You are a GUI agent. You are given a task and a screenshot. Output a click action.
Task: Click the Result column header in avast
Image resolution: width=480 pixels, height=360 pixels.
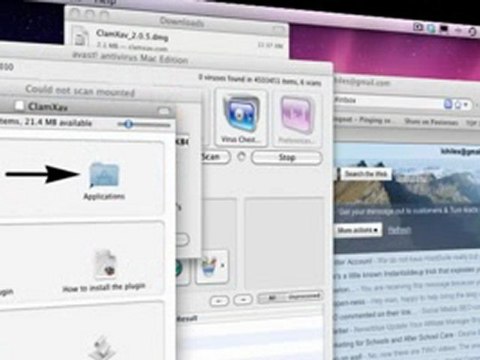click(x=187, y=319)
